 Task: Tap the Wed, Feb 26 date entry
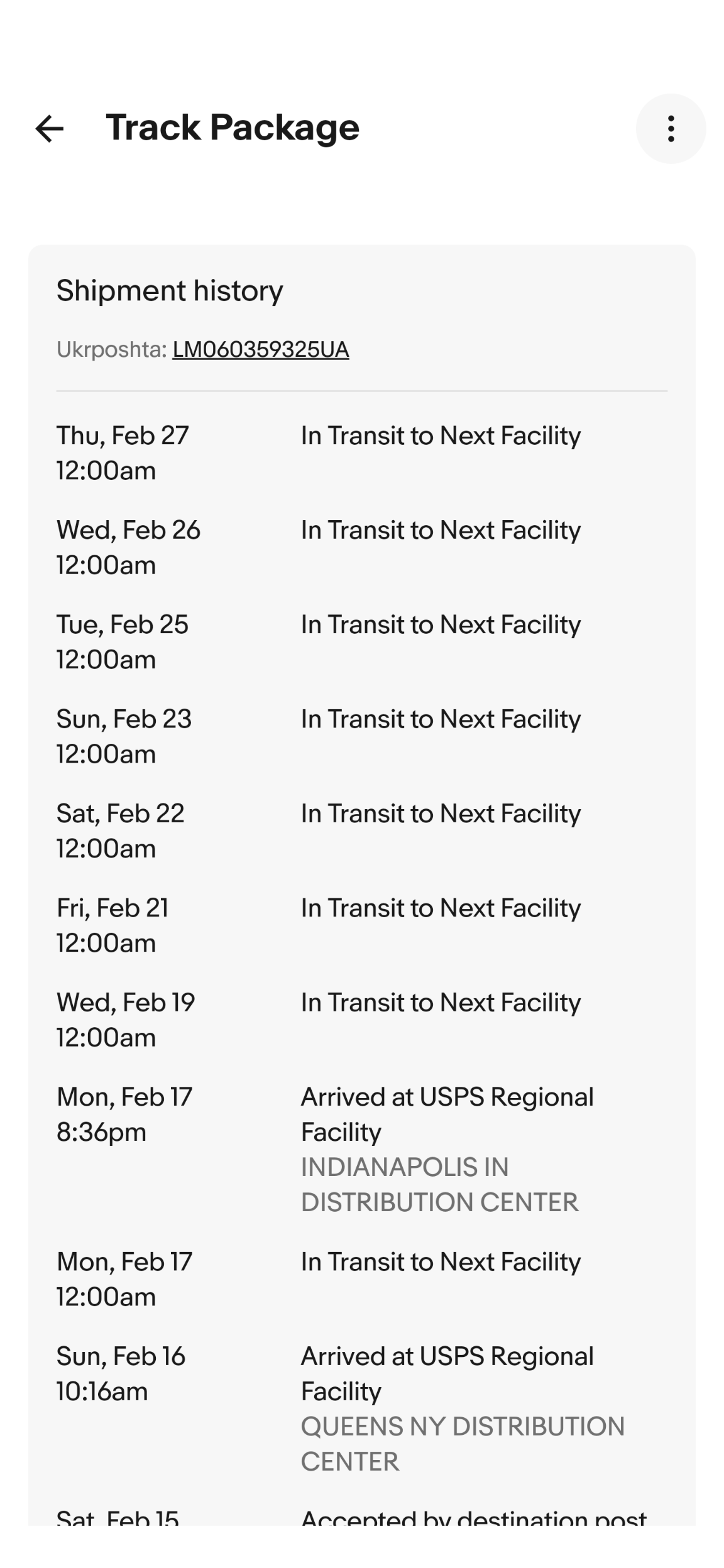tap(128, 547)
